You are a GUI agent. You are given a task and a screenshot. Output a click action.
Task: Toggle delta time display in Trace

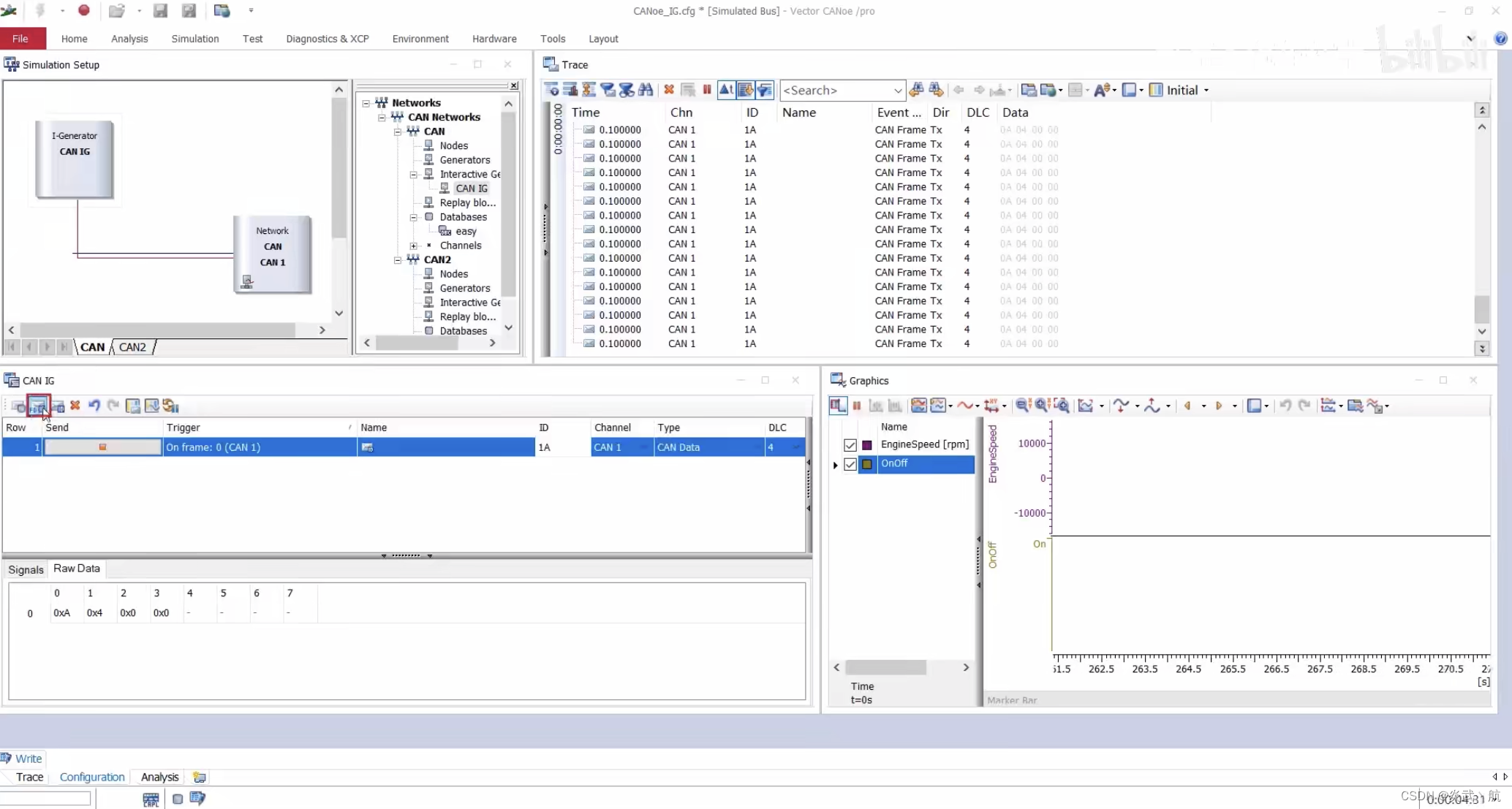click(726, 90)
